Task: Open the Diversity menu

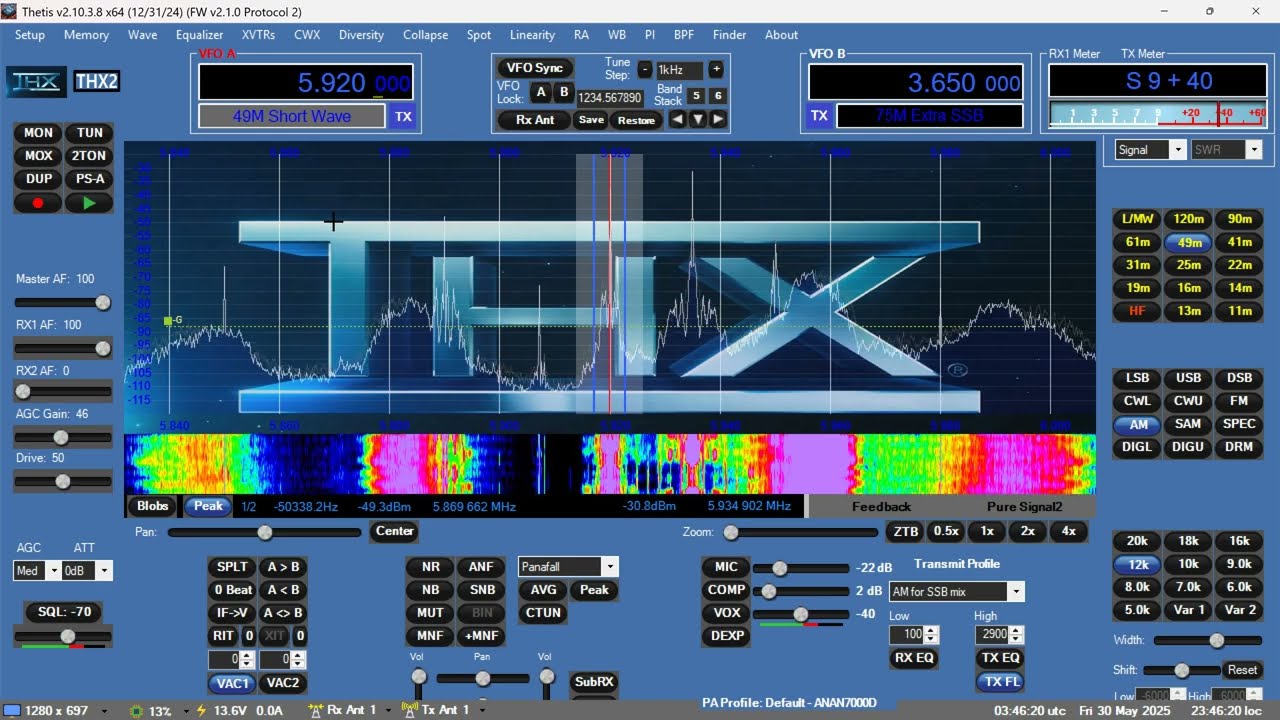Action: (x=361, y=34)
